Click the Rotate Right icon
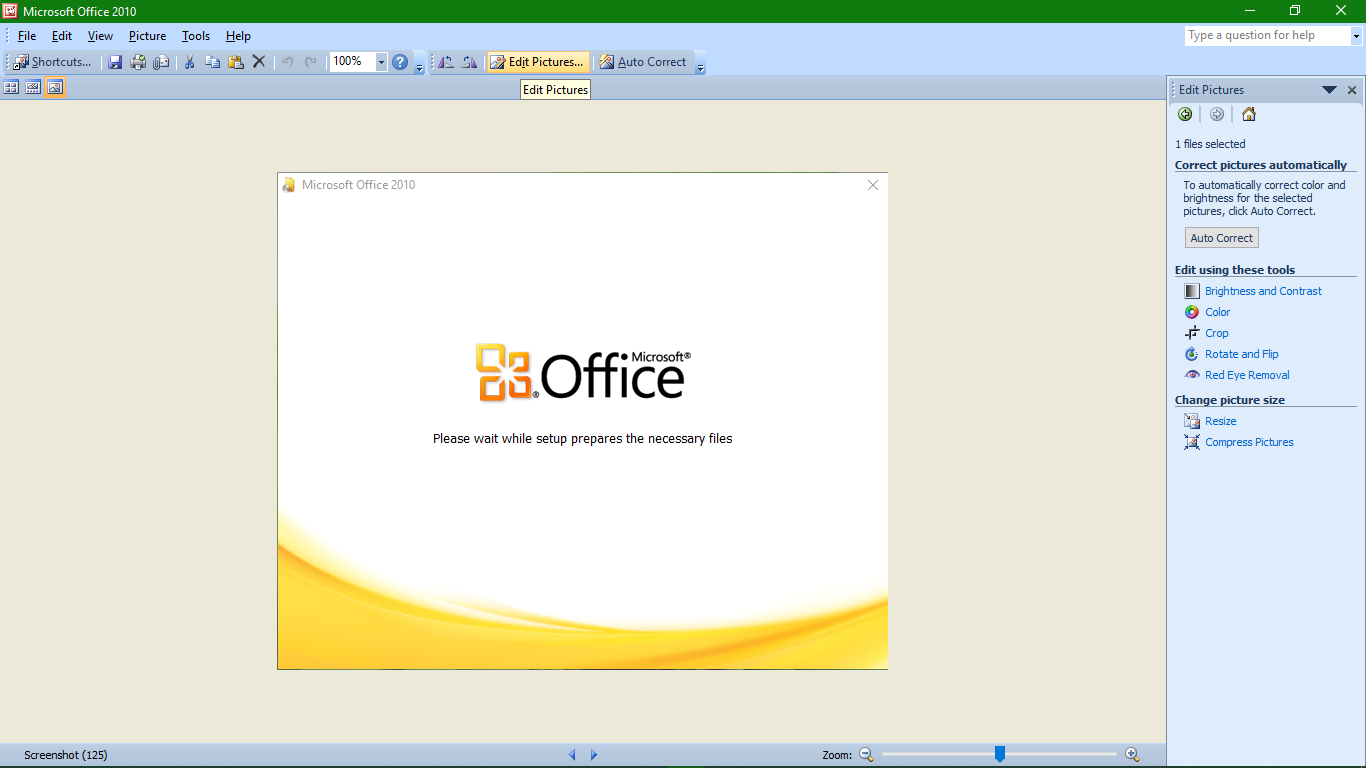1366x768 pixels. click(469, 62)
